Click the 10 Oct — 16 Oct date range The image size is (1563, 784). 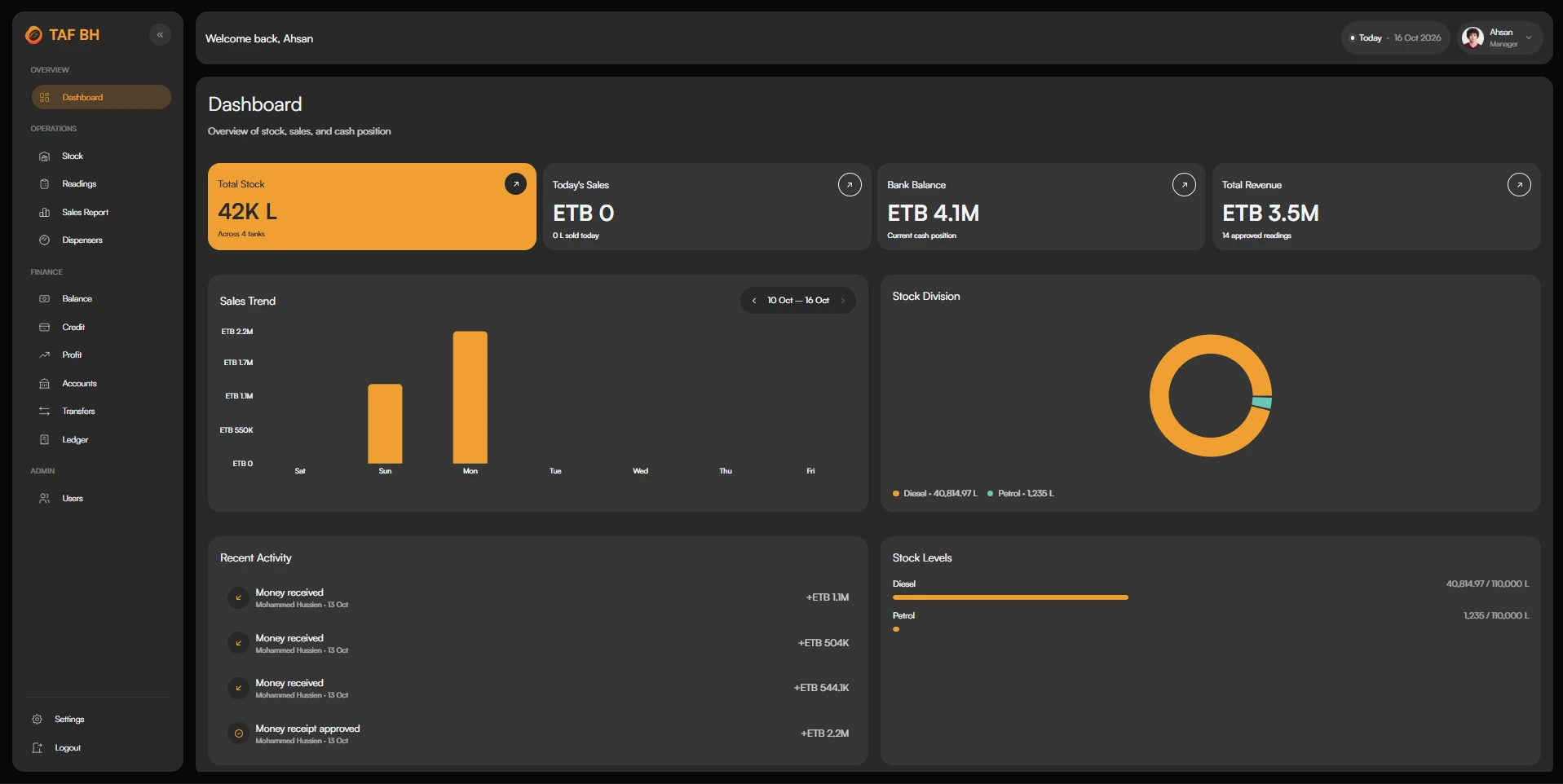(798, 301)
